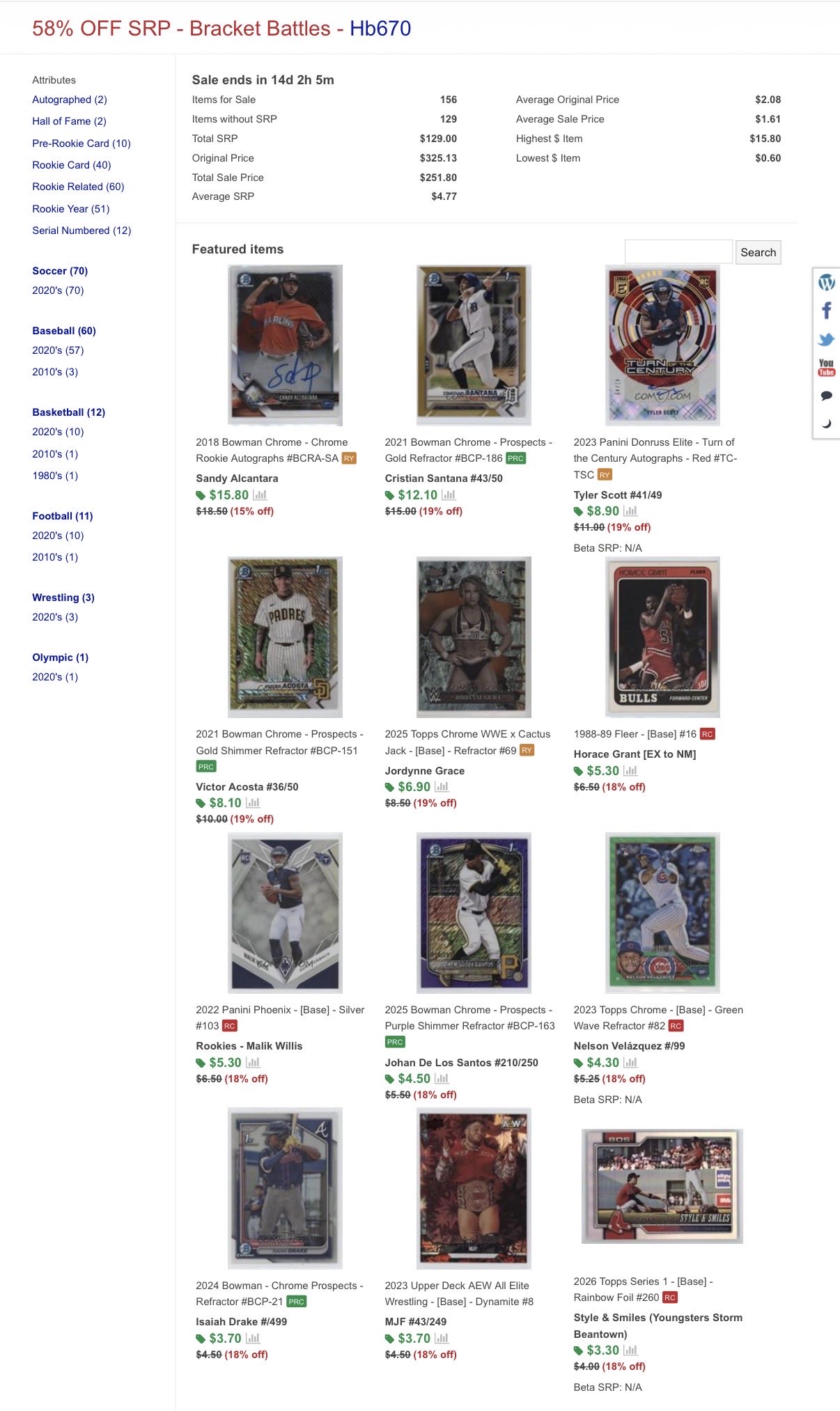Open the Horace Grant Fleer card image

[662, 637]
